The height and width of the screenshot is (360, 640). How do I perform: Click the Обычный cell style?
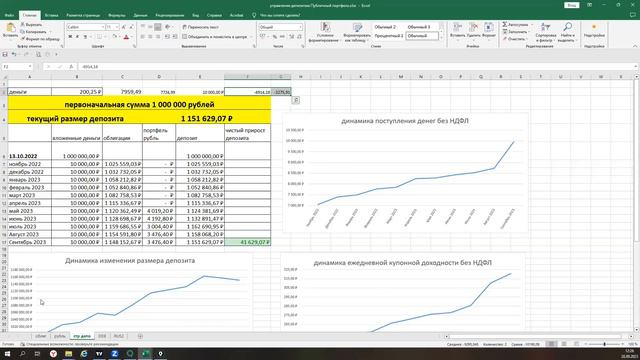(422, 36)
